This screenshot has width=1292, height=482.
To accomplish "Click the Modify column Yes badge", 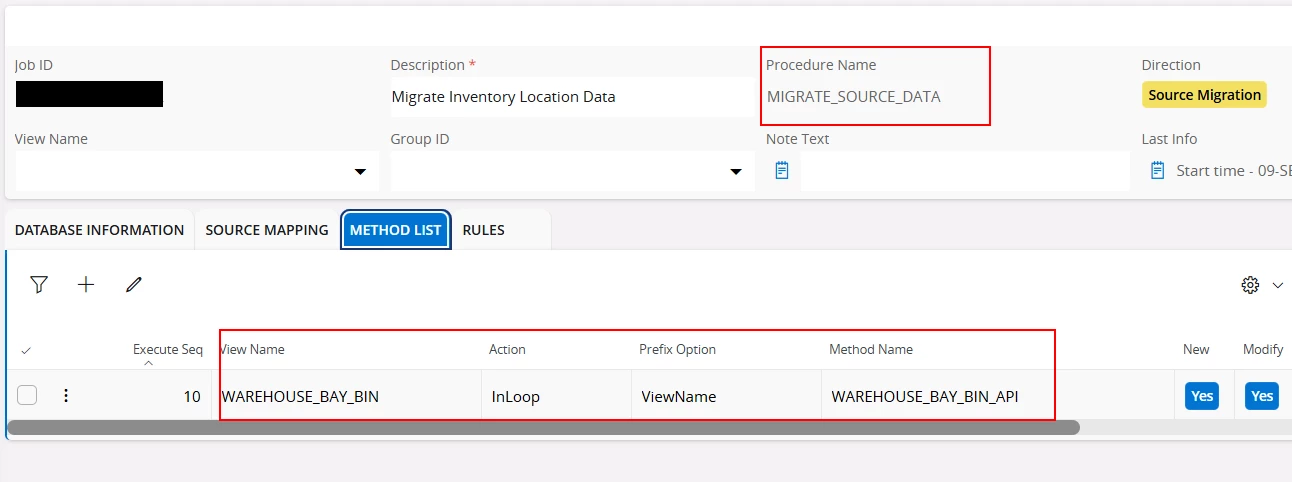I will [1262, 396].
